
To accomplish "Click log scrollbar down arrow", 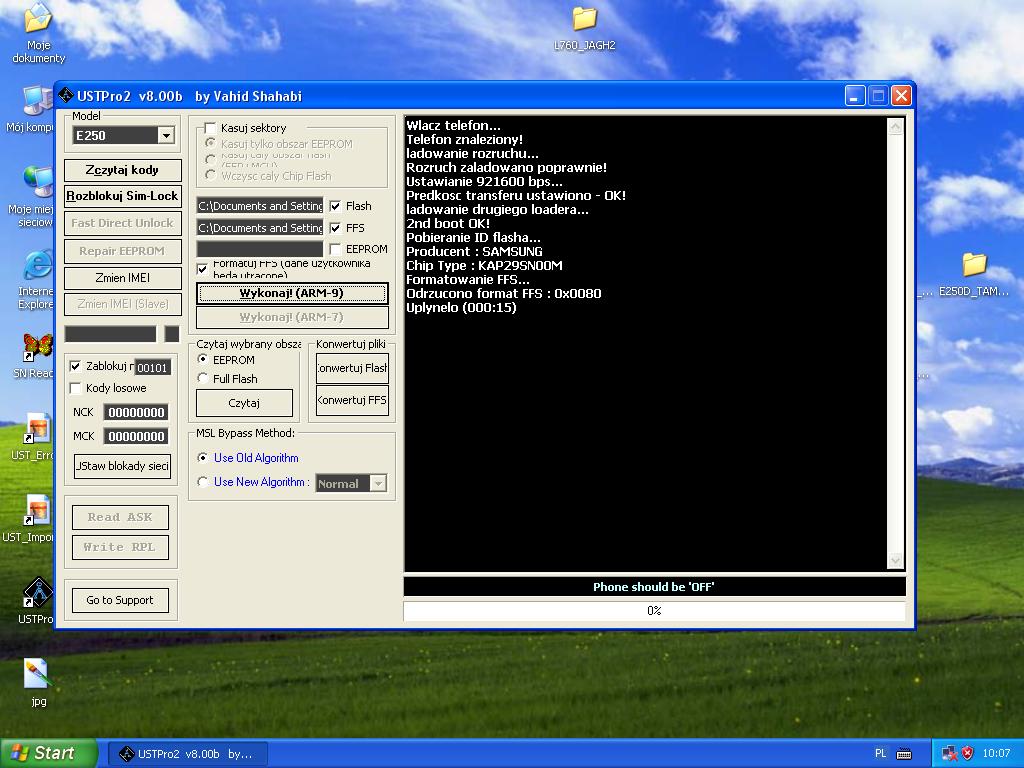I will tap(895, 560).
